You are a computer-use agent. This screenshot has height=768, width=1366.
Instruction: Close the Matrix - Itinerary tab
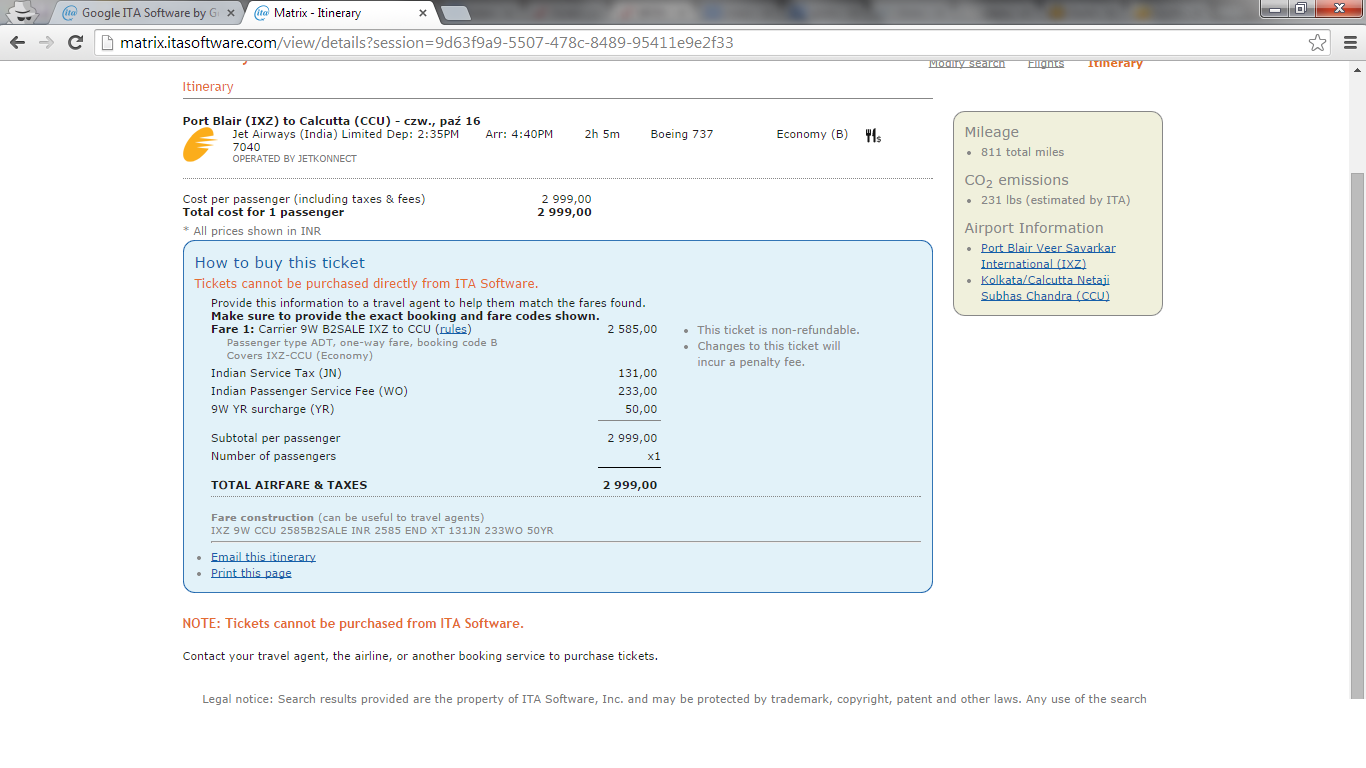(422, 13)
